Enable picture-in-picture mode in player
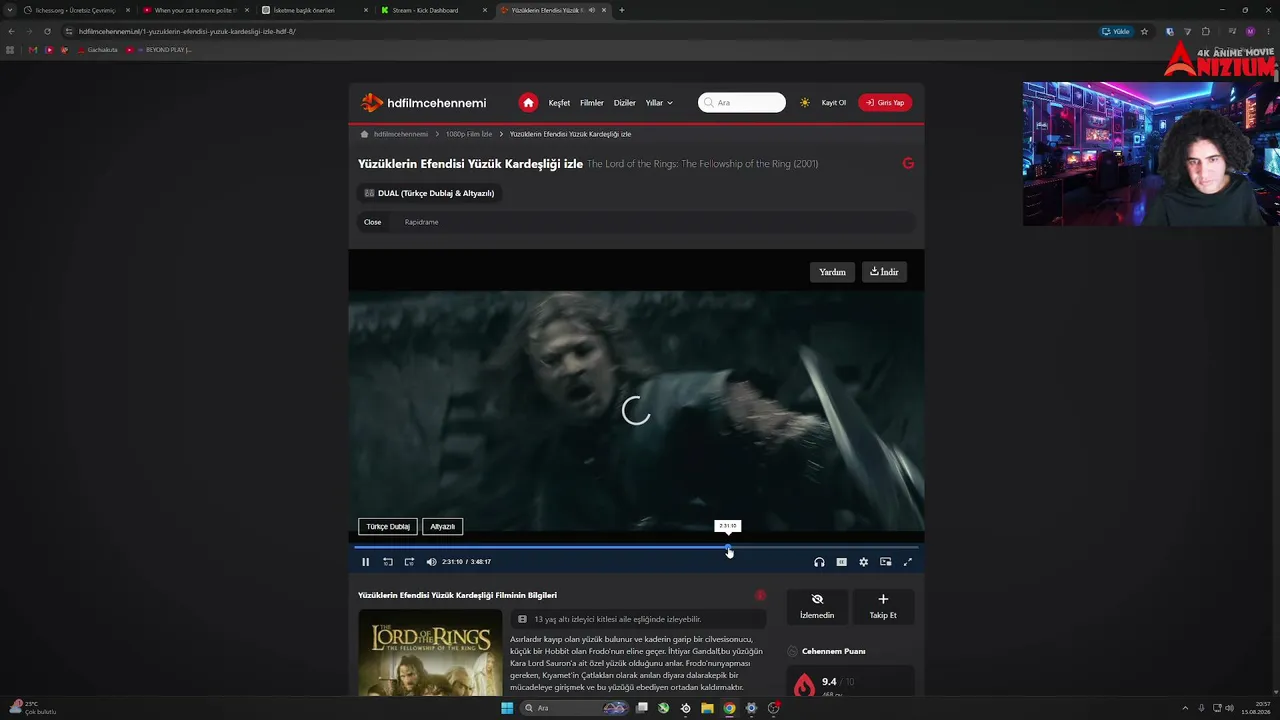The image size is (1280, 720). tap(885, 562)
